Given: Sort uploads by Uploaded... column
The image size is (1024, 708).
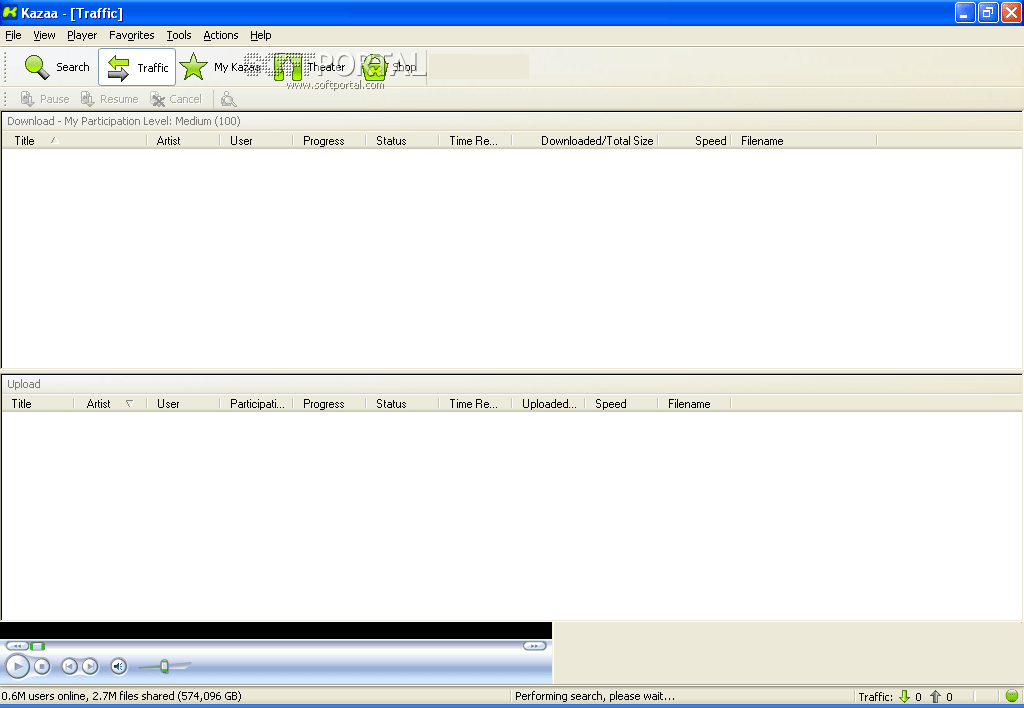Looking at the screenshot, I should (x=549, y=404).
